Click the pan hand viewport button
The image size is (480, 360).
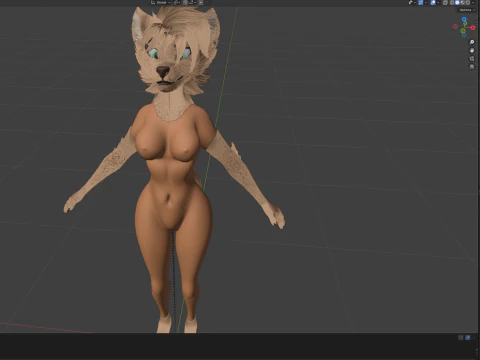(472, 50)
